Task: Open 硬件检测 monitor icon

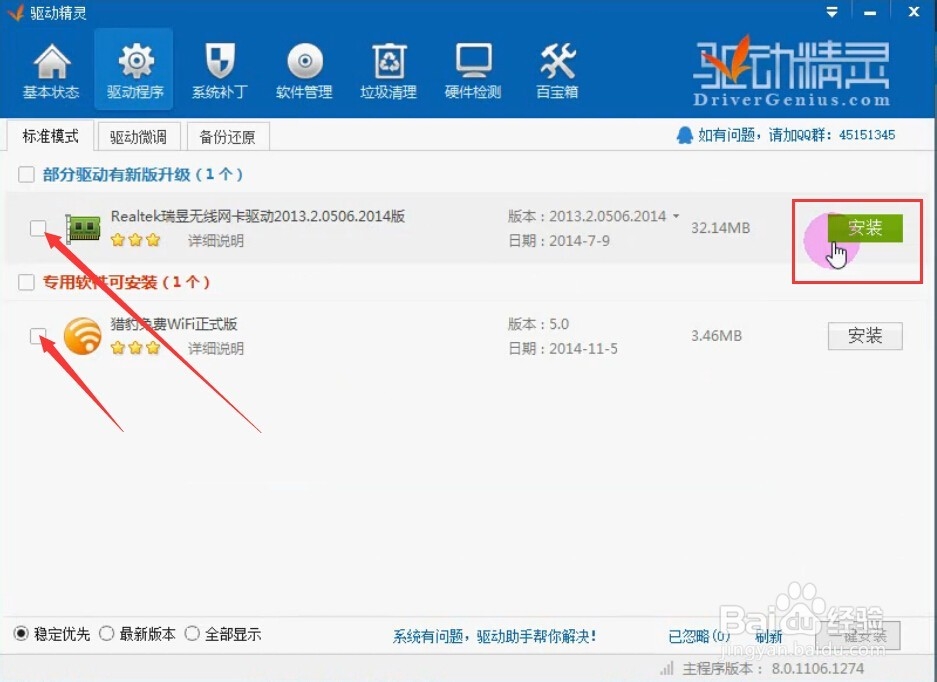Action: pyautogui.click(x=473, y=60)
